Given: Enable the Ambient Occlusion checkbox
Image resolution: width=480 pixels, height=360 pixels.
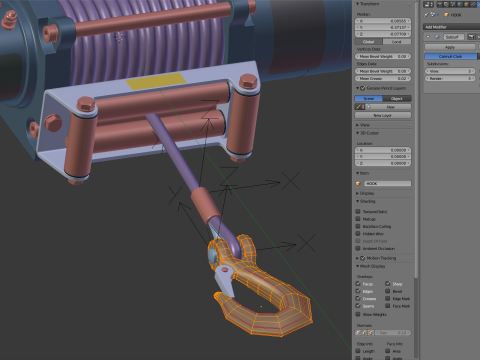Looking at the screenshot, I should [x=358, y=248].
